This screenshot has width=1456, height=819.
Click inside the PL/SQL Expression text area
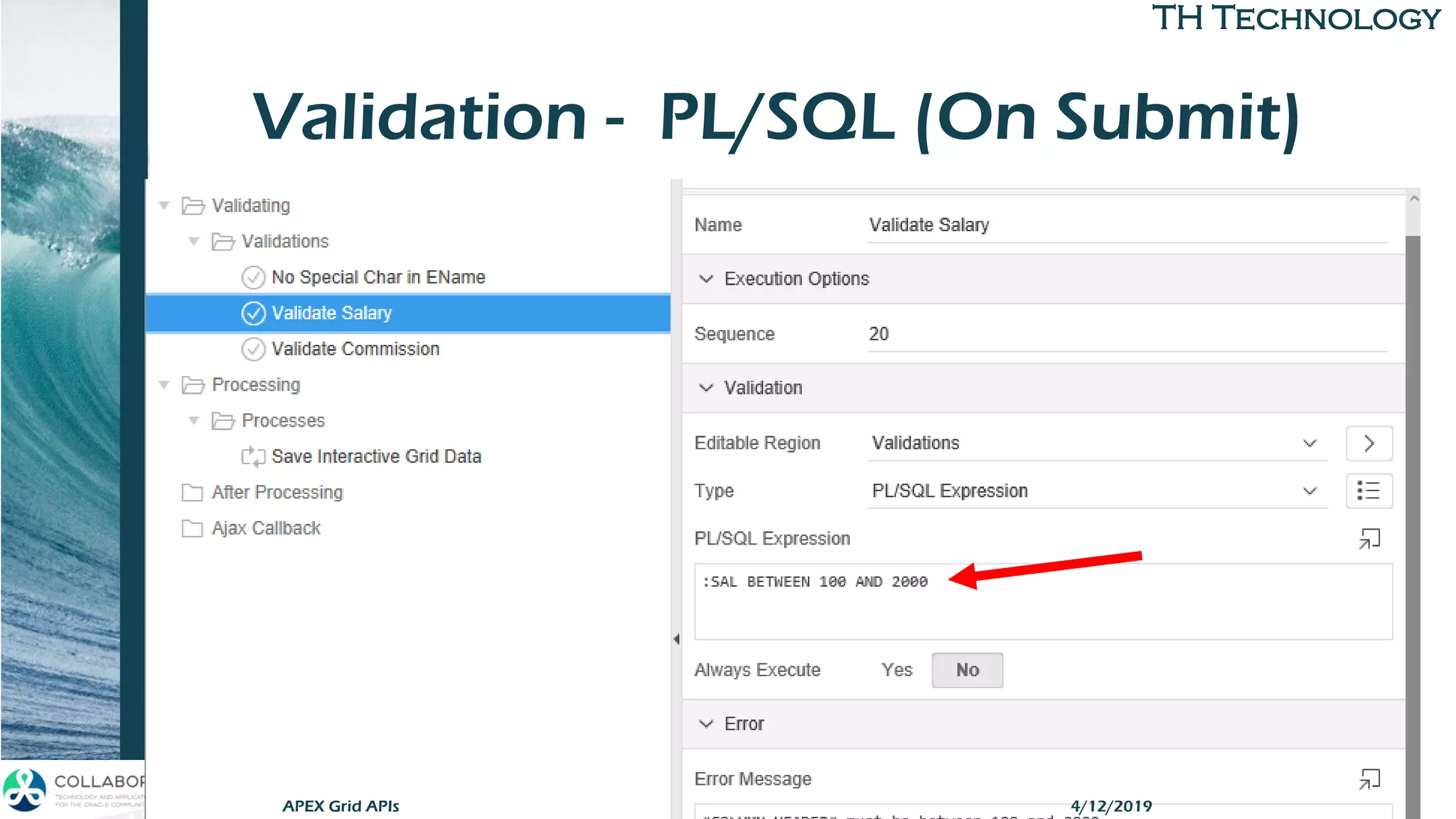pos(1043,601)
